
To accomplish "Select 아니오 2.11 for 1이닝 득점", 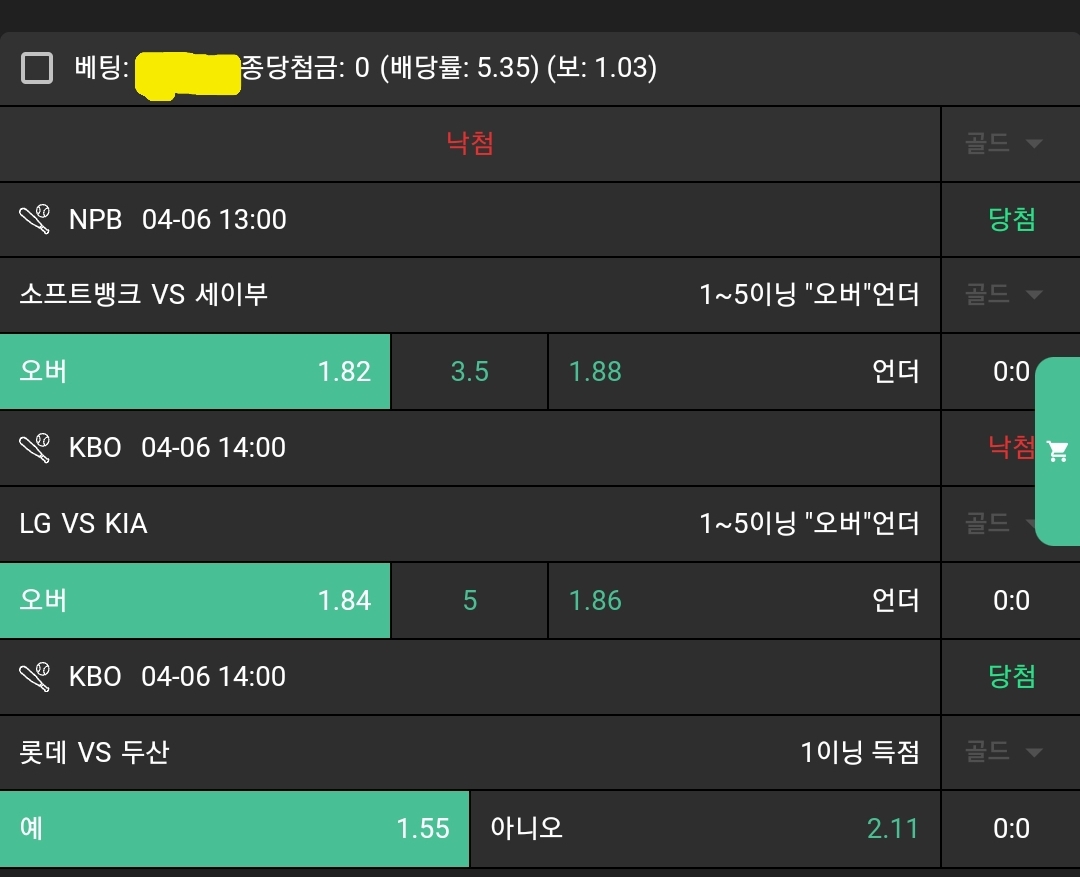I will (x=704, y=828).
